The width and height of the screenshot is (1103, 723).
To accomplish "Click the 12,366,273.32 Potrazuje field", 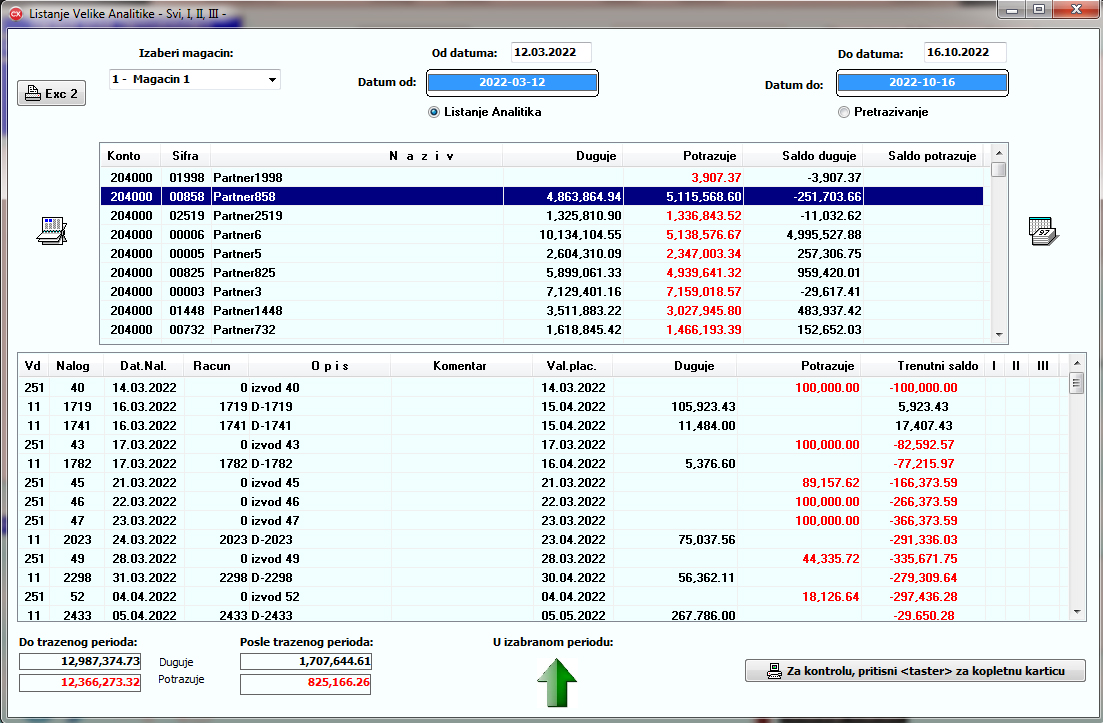I will click(80, 682).
